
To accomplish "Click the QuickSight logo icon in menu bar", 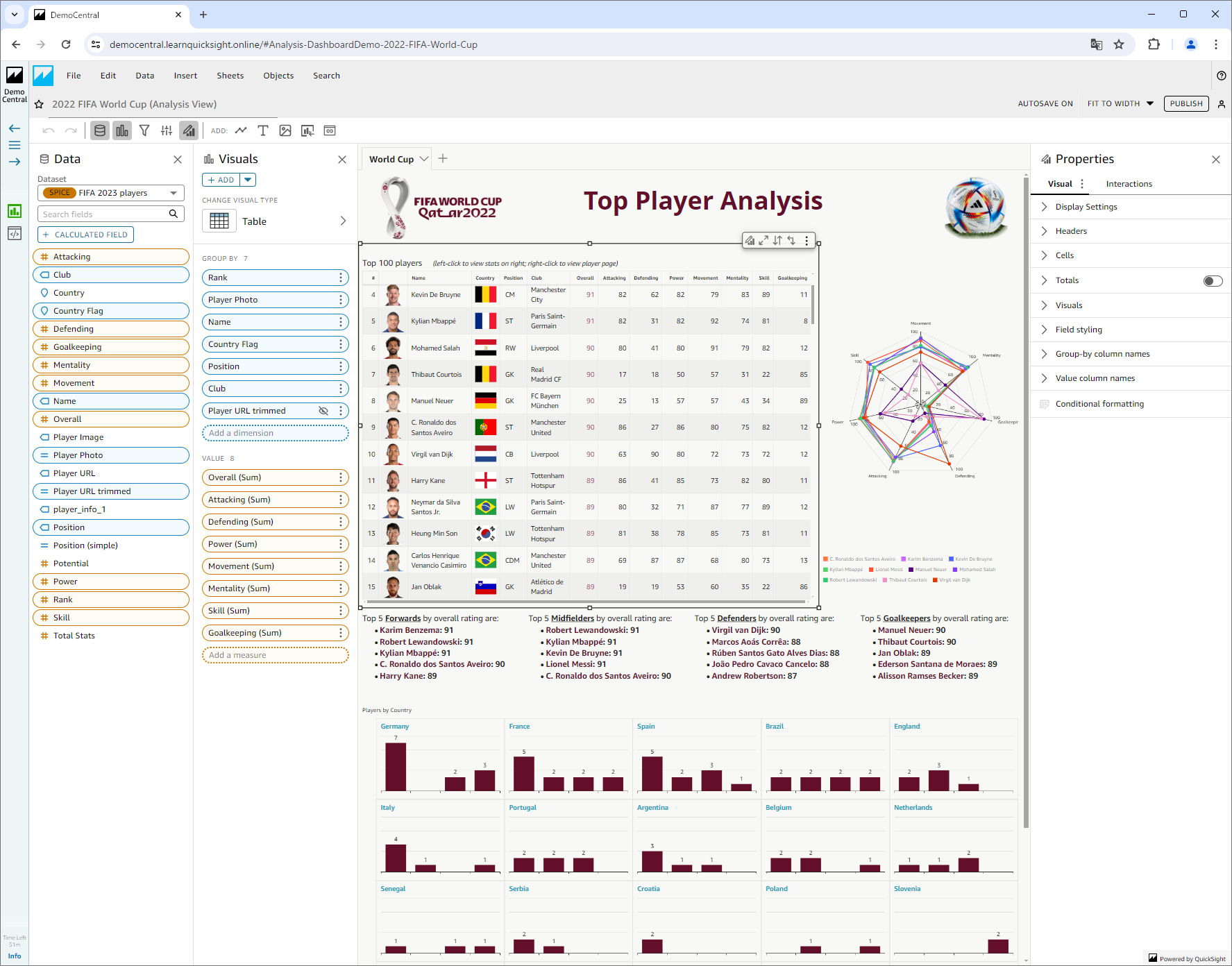I will click(43, 76).
